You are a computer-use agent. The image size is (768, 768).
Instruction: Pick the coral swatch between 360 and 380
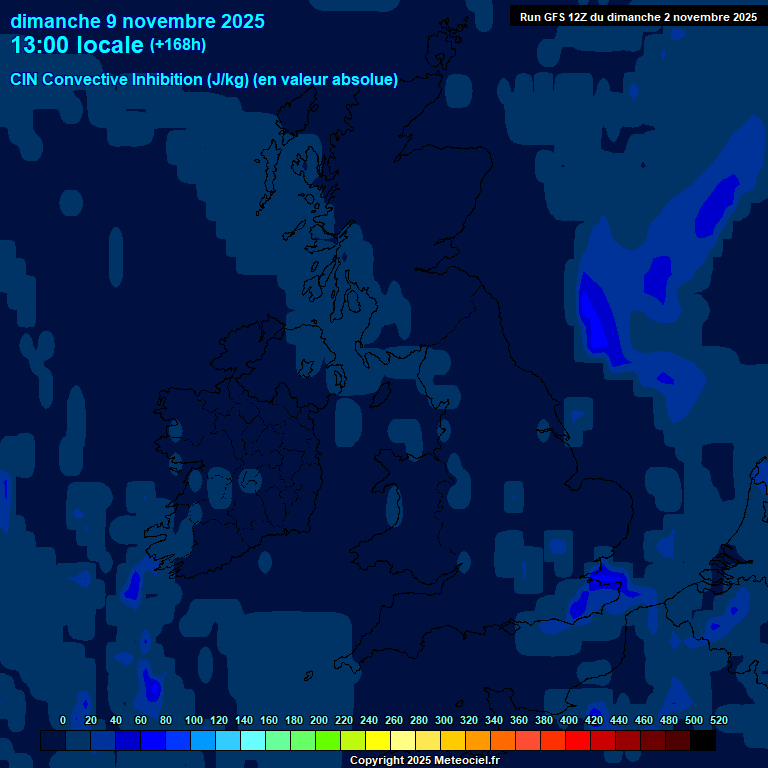(x=528, y=741)
